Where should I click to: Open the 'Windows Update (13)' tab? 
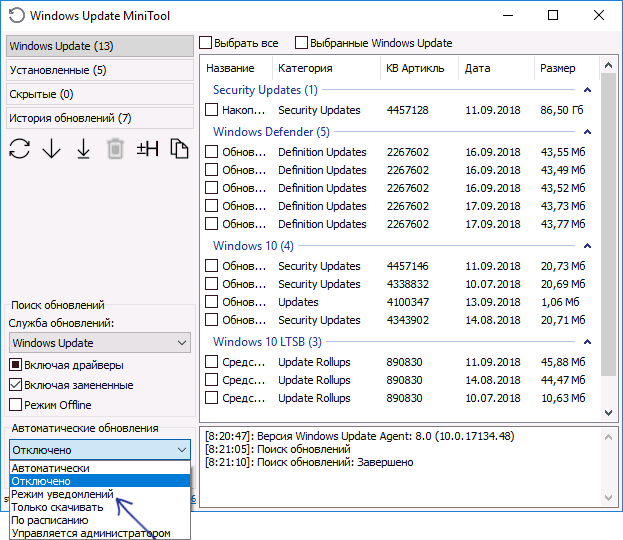coord(100,46)
